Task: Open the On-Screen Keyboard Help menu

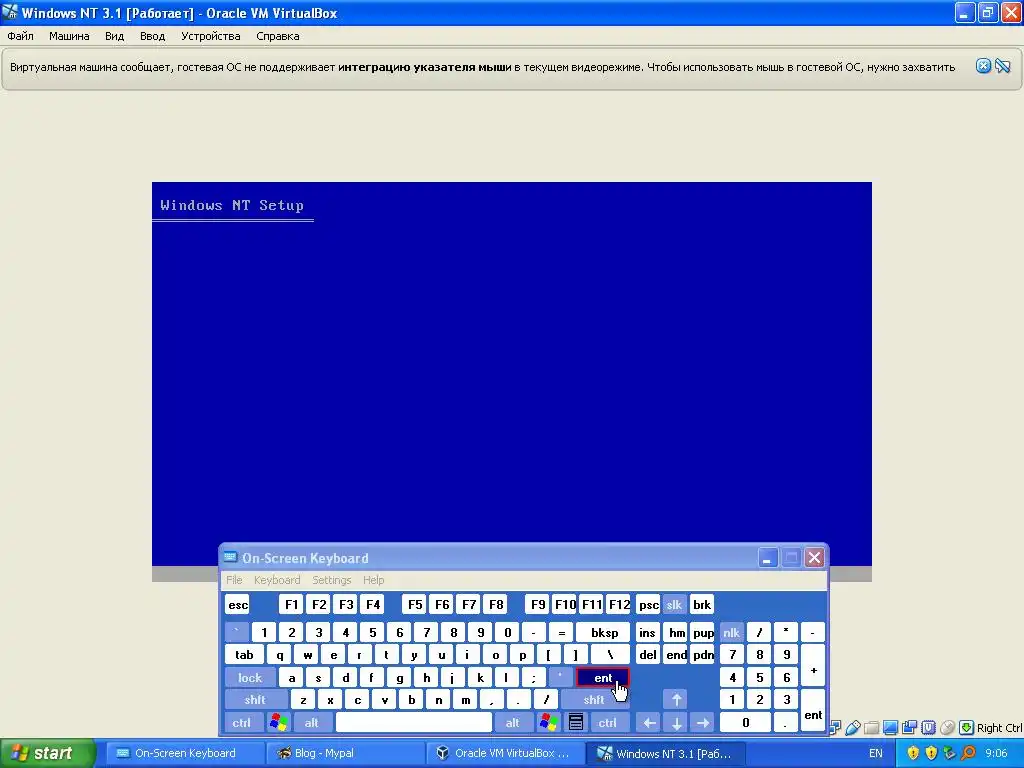Action: pyautogui.click(x=374, y=580)
